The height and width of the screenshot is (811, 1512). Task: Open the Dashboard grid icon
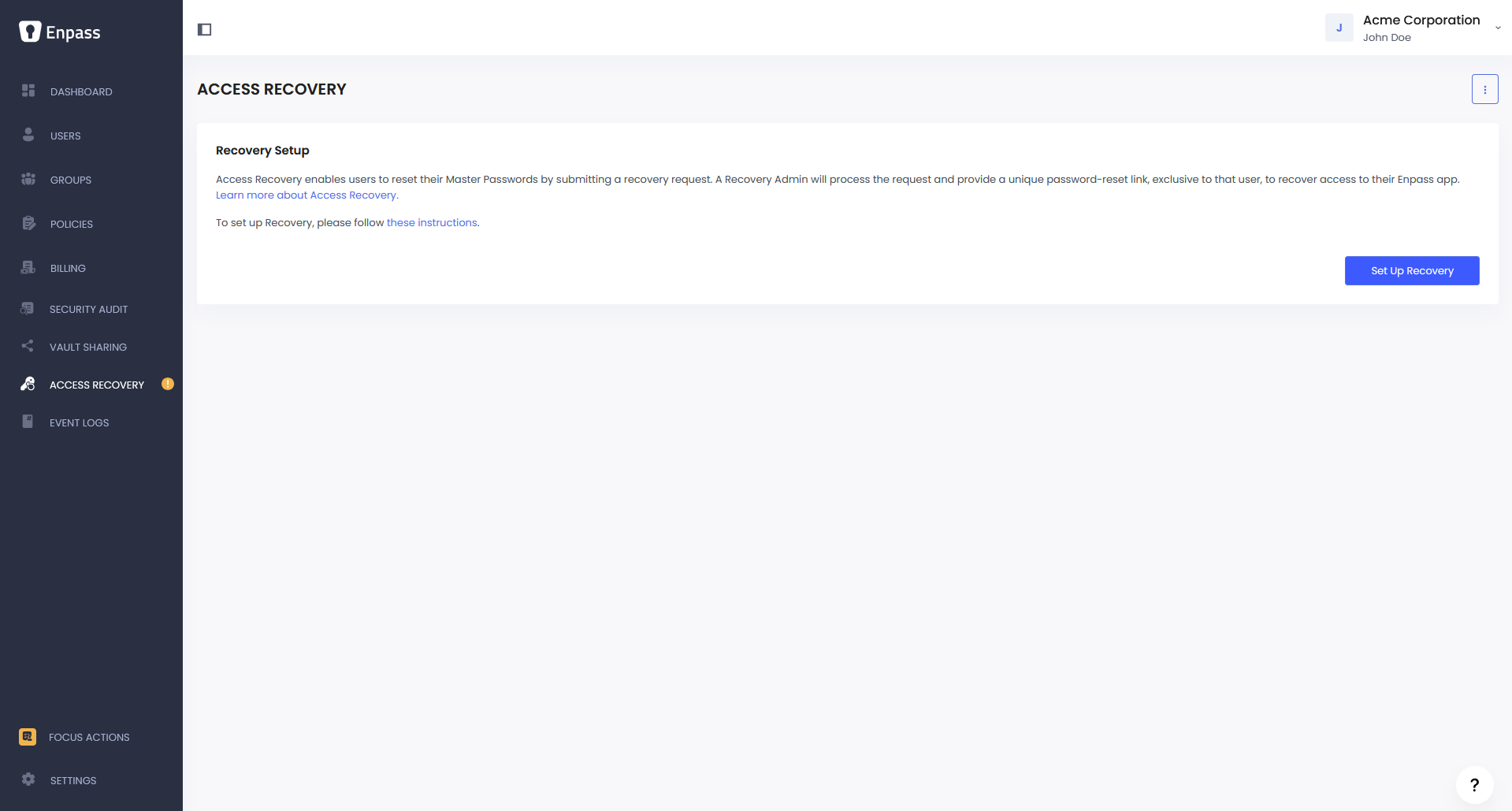click(x=28, y=91)
